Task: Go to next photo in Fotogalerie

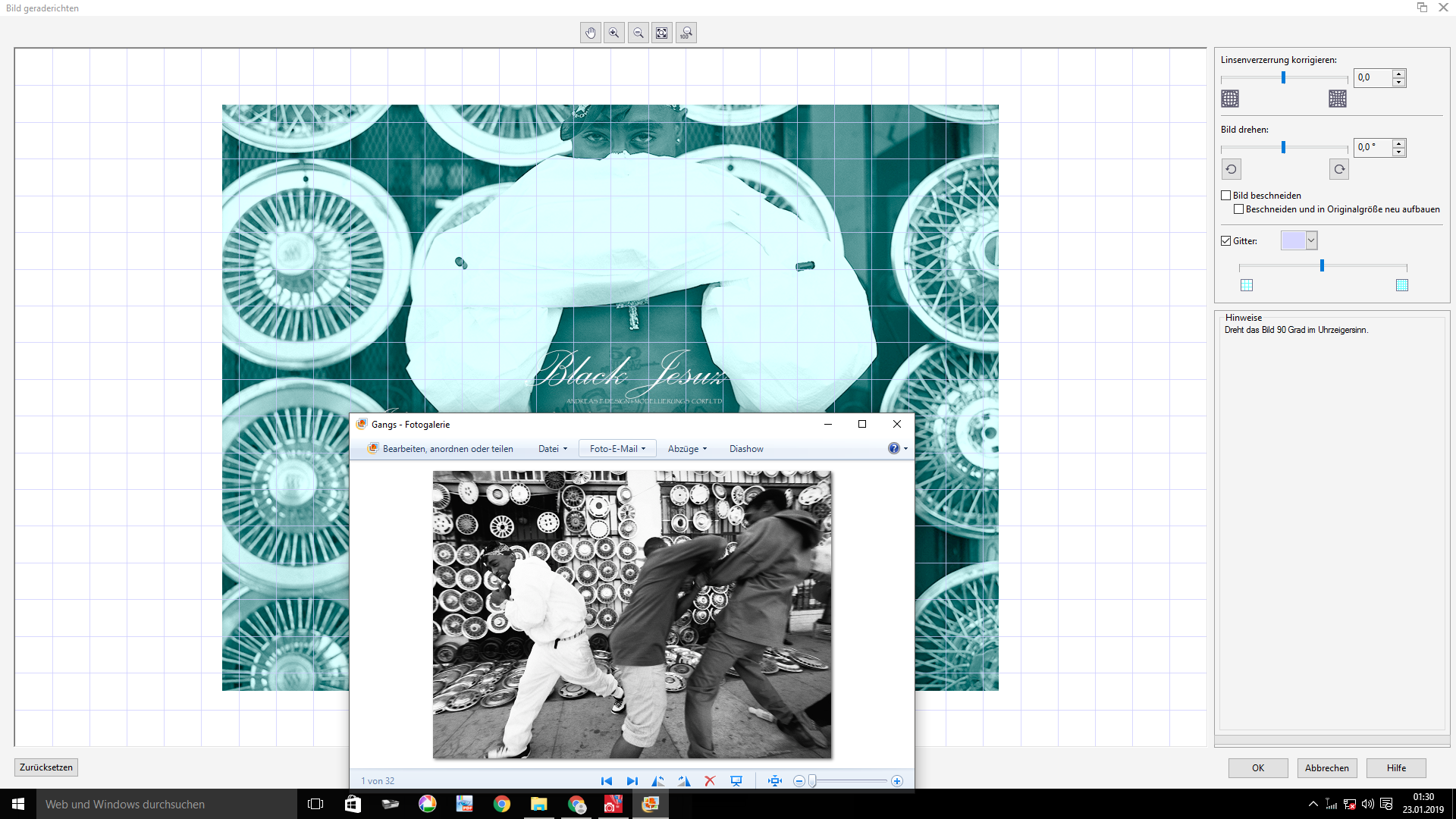Action: pyautogui.click(x=632, y=781)
